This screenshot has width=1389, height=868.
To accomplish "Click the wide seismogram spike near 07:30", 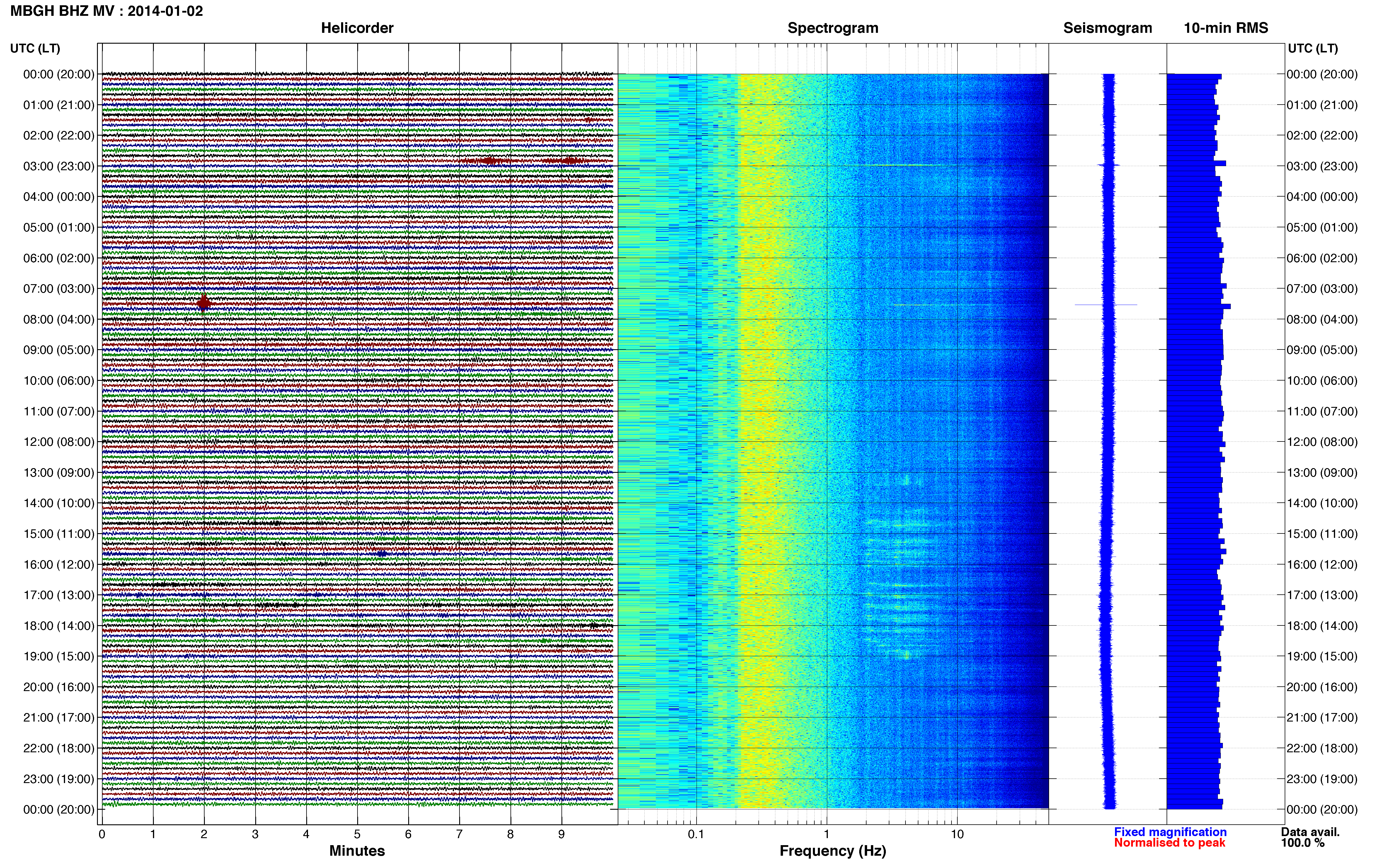I will click(x=1106, y=305).
